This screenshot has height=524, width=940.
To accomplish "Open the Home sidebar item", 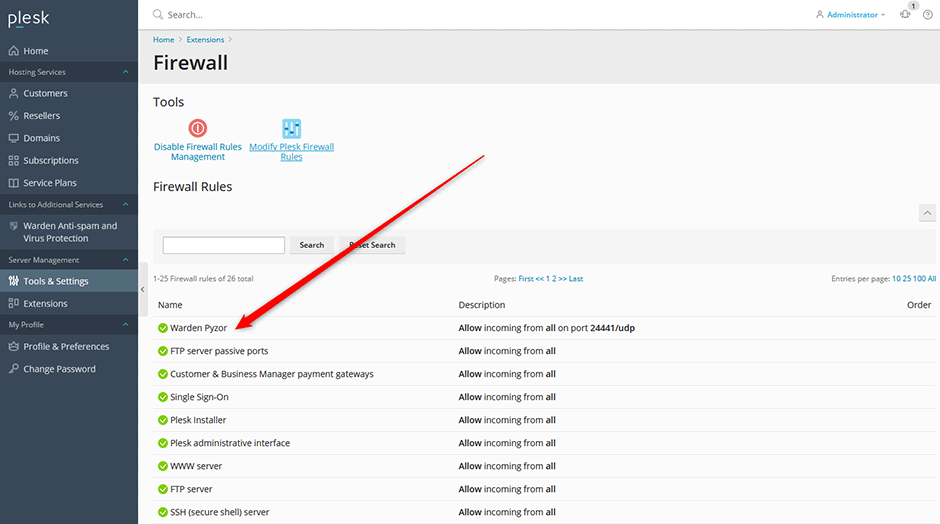I will [x=35, y=51].
